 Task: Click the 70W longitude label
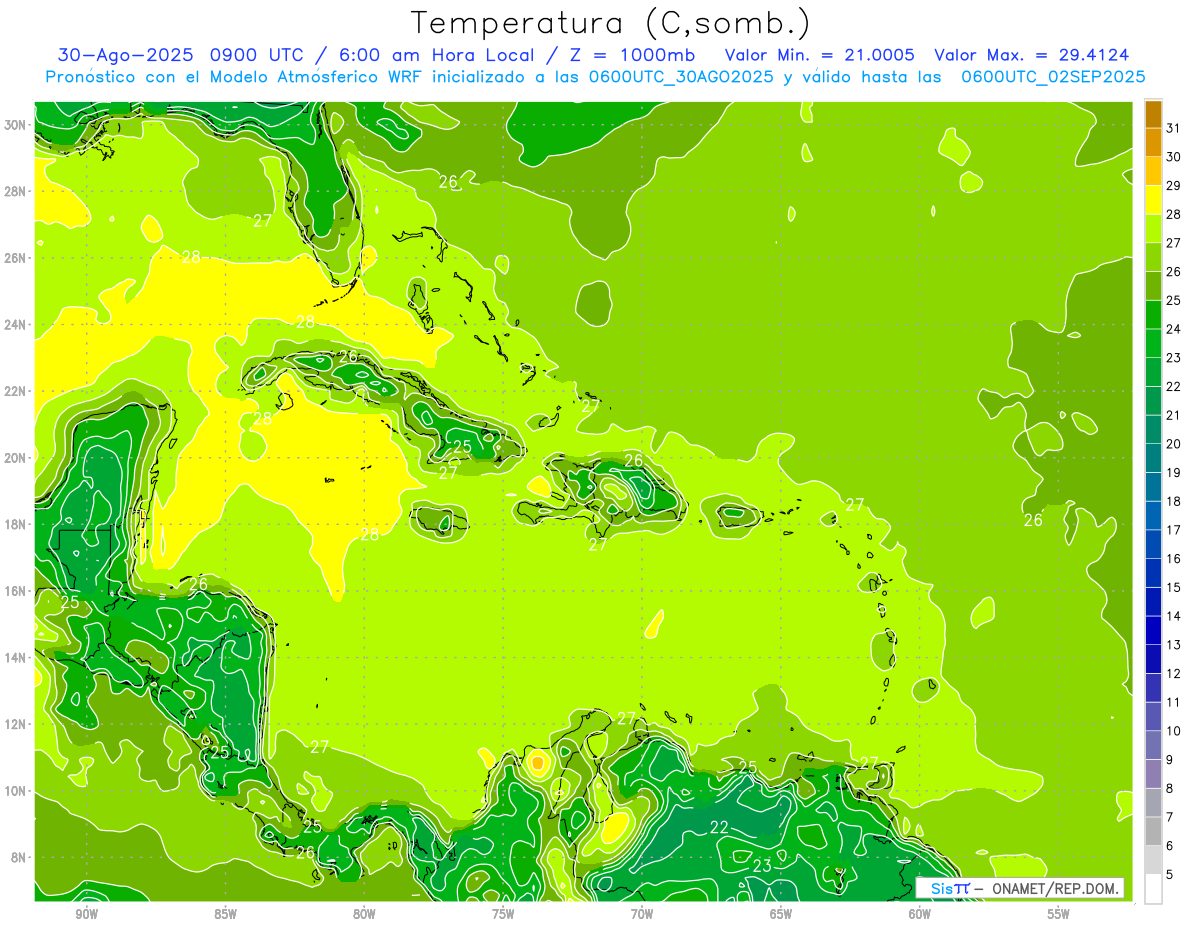click(x=642, y=914)
